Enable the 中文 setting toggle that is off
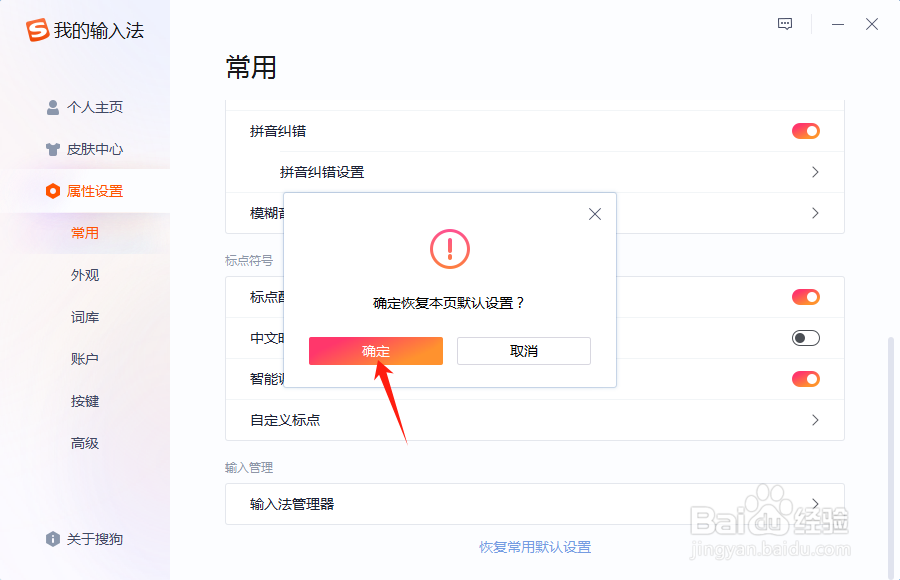Viewport: 900px width, 580px height. click(805, 338)
